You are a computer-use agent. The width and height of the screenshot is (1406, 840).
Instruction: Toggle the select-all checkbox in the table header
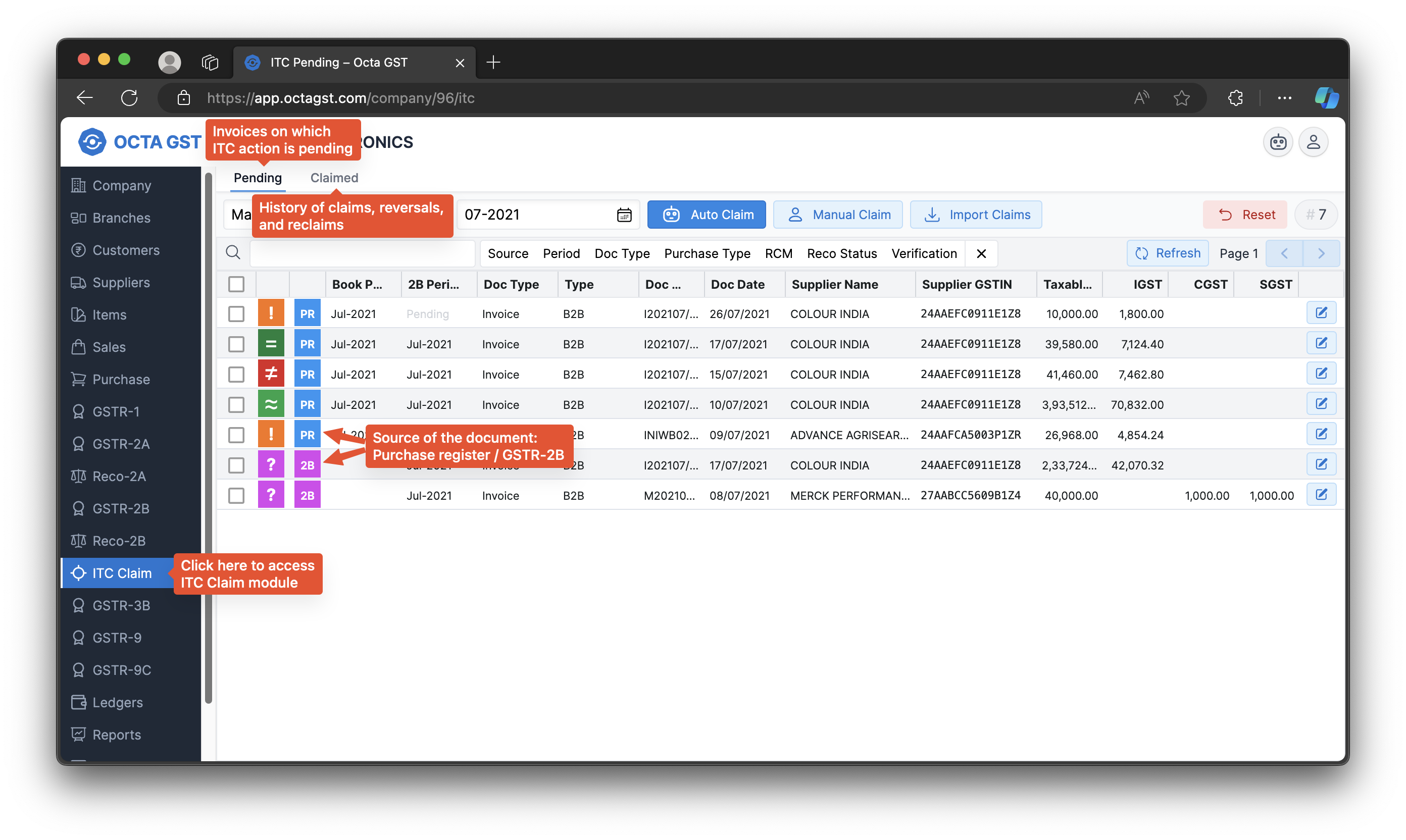tap(236, 284)
